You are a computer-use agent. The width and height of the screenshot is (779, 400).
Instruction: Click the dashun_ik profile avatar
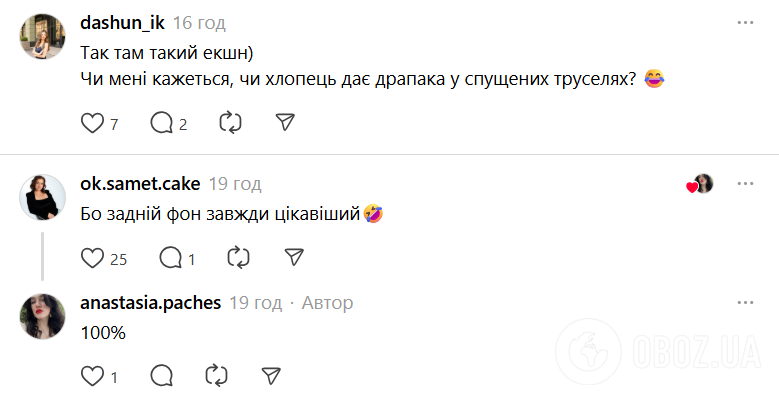point(42,37)
